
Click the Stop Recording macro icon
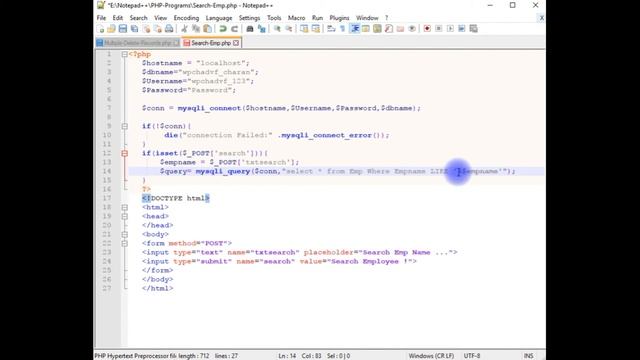[439, 29]
